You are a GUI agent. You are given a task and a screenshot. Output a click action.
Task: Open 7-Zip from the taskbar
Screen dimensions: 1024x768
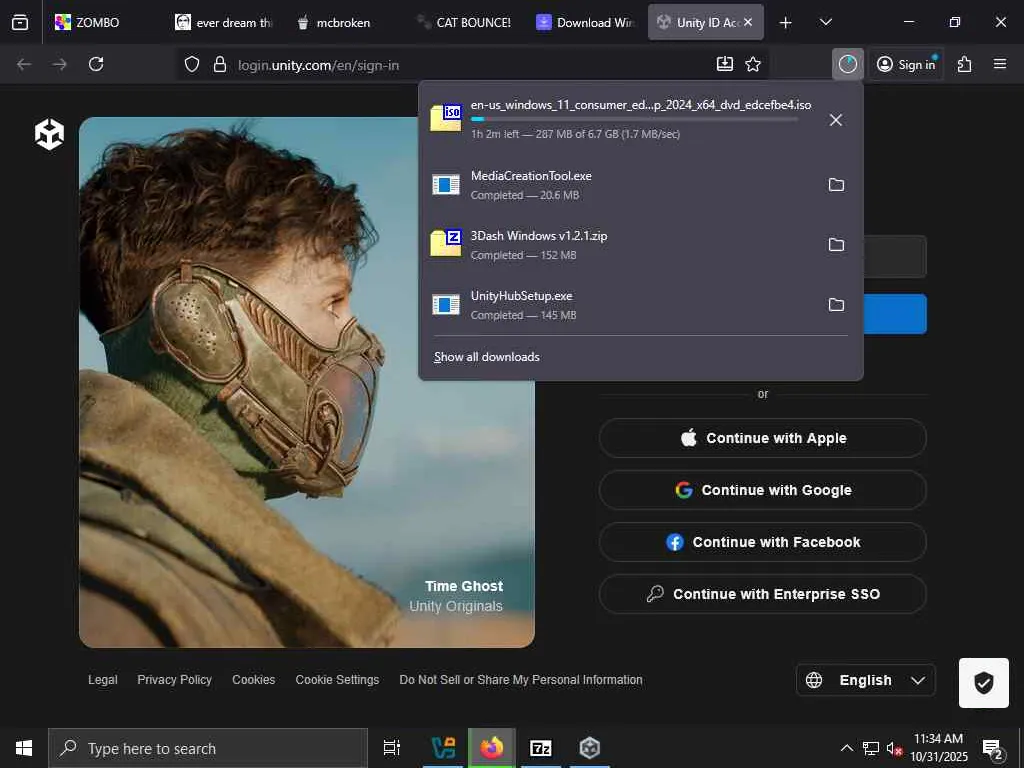(541, 748)
